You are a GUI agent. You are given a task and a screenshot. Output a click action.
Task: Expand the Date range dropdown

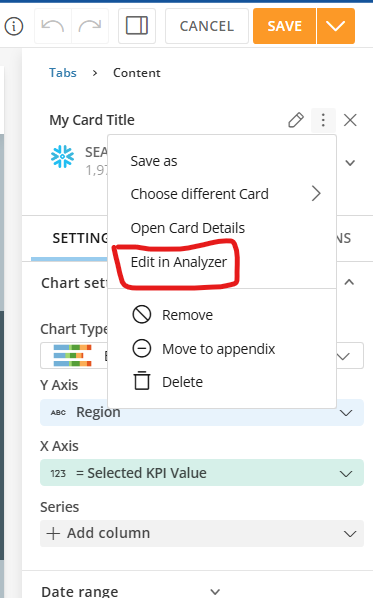(x=215, y=591)
